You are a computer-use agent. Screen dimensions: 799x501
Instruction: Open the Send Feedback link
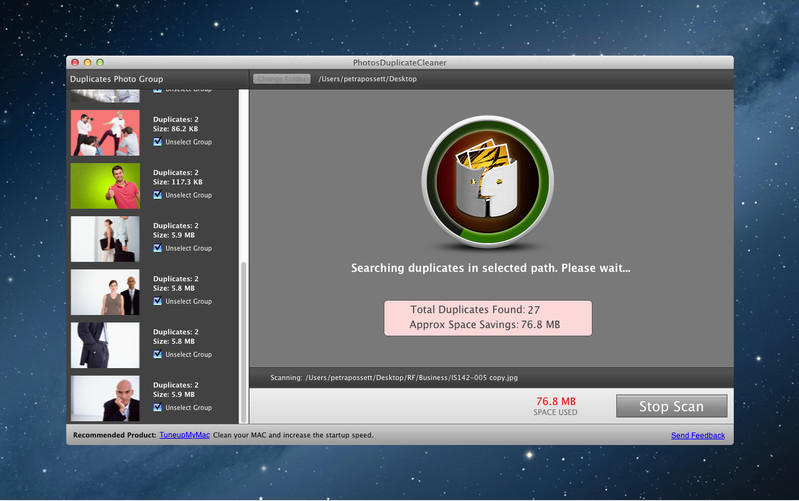[698, 435]
